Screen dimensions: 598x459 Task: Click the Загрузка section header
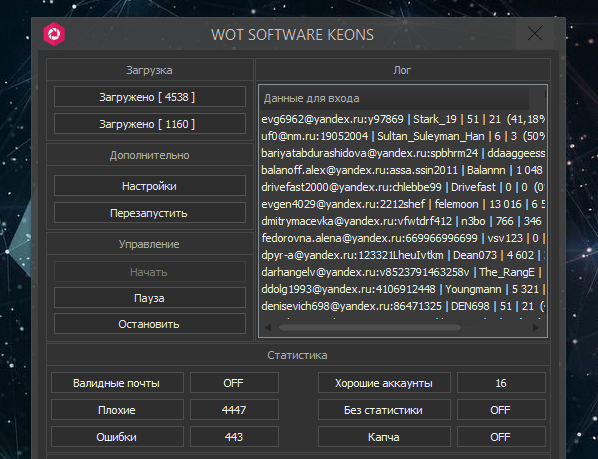(x=150, y=70)
